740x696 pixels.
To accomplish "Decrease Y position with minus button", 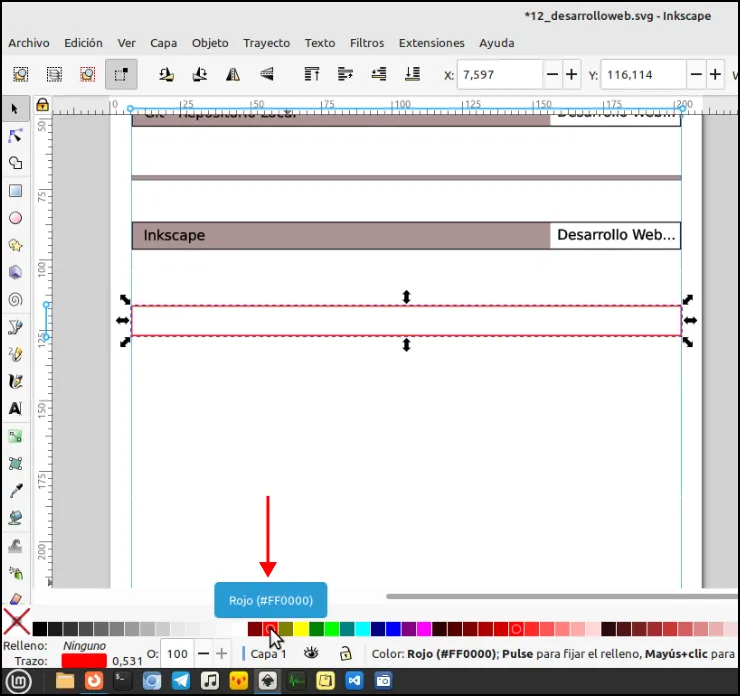I will [696, 75].
